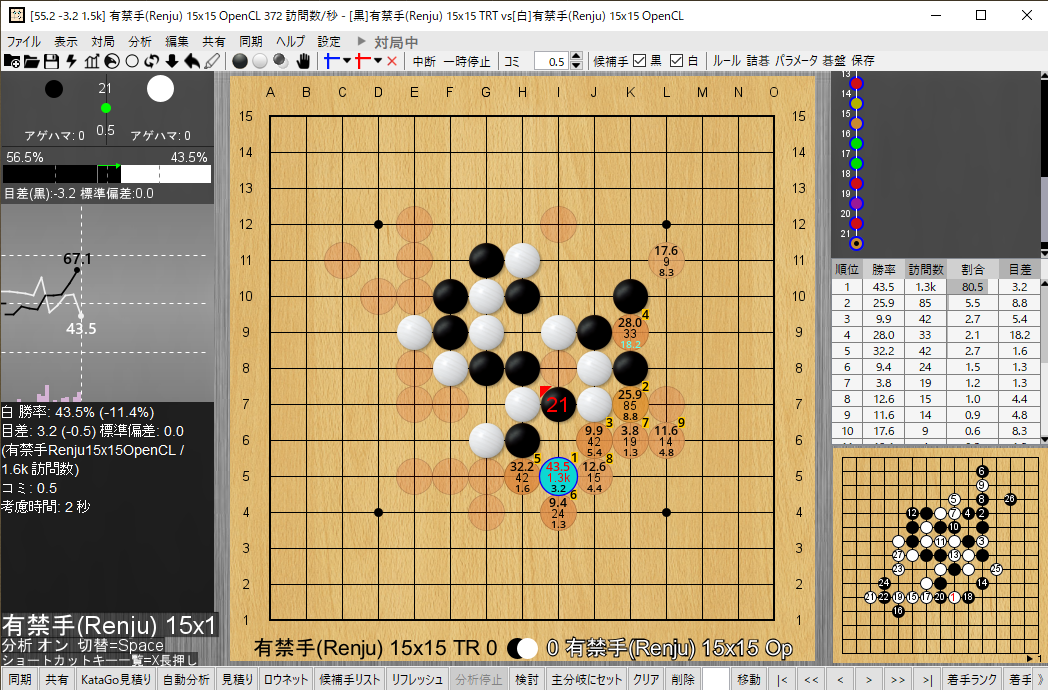Open the red marker dropdown arrow
This screenshot has width=1048, height=690.
[378, 61]
